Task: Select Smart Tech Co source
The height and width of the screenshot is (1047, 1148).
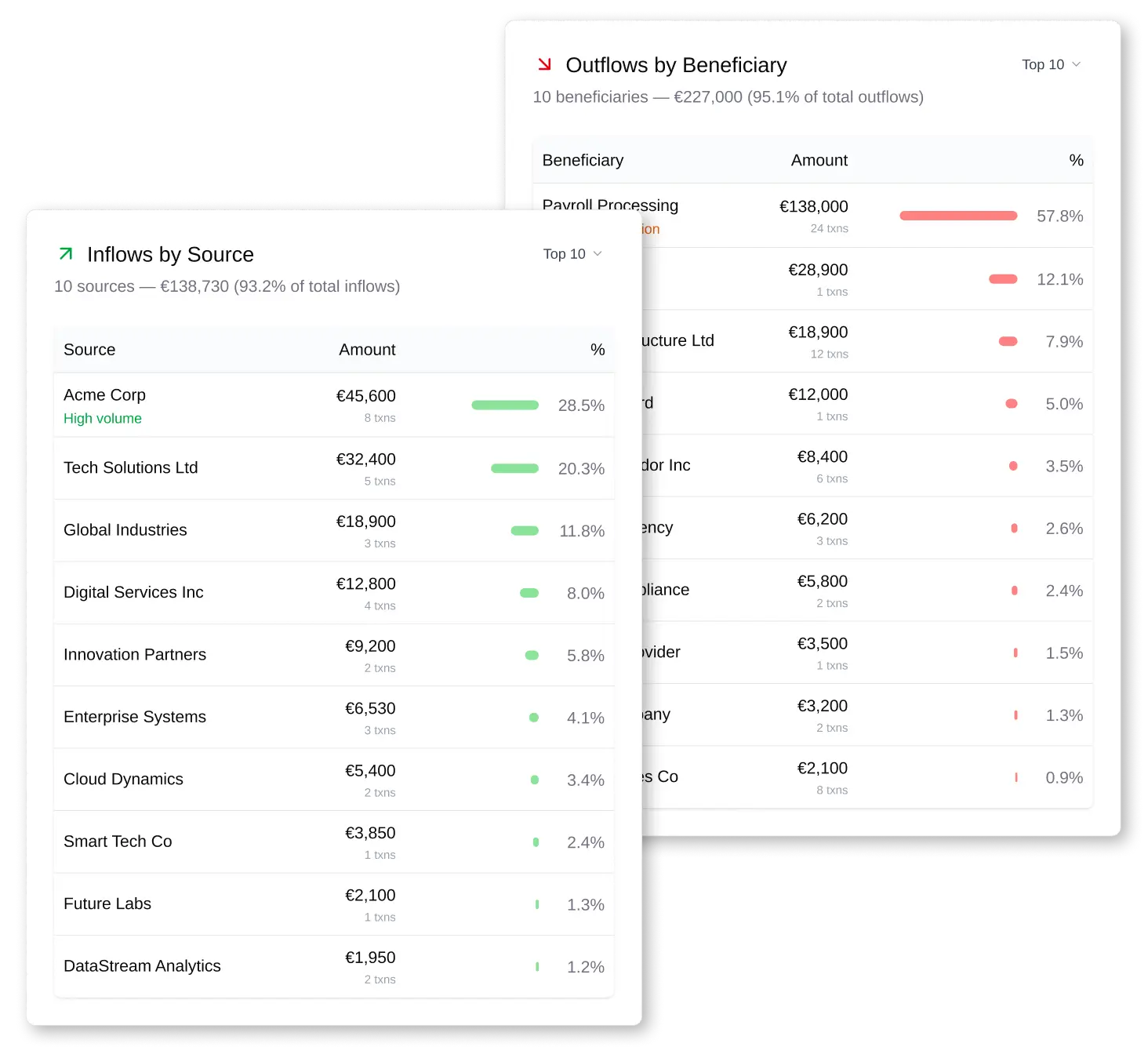Action: click(334, 842)
